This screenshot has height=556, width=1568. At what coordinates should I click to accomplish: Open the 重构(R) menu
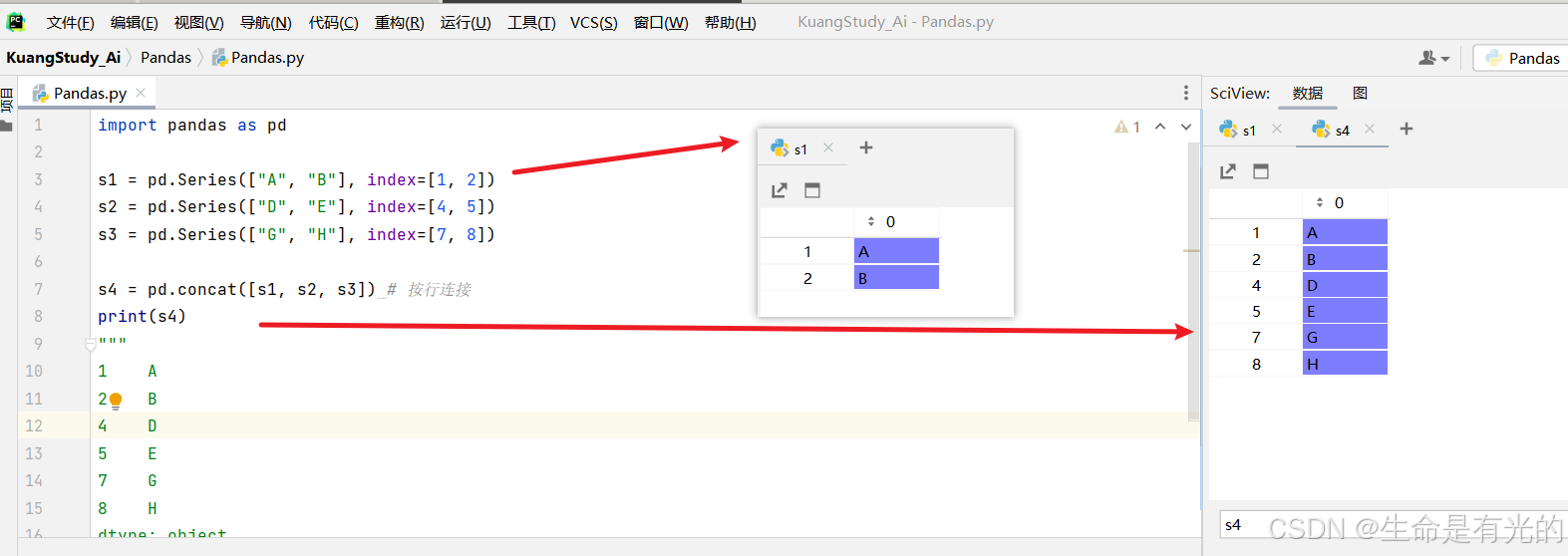pos(399,22)
